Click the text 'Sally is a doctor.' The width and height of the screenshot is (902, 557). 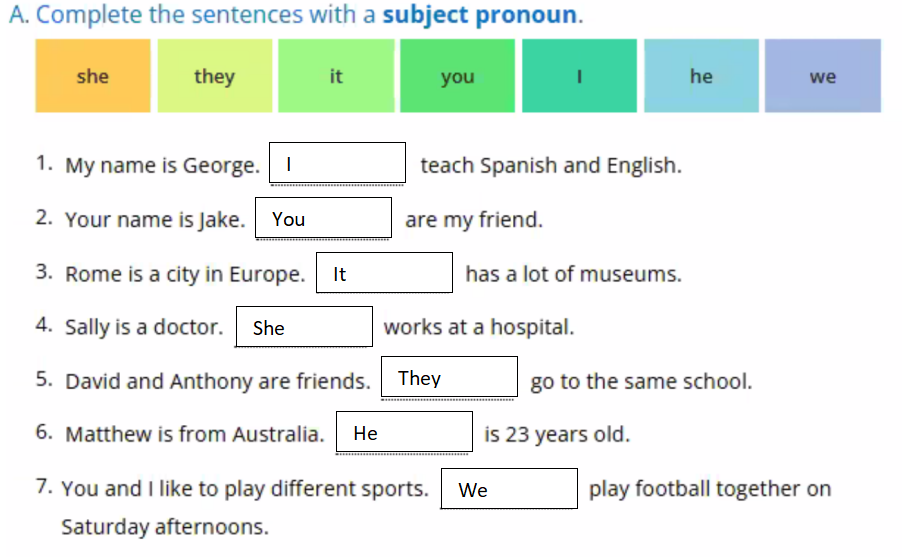point(144,327)
